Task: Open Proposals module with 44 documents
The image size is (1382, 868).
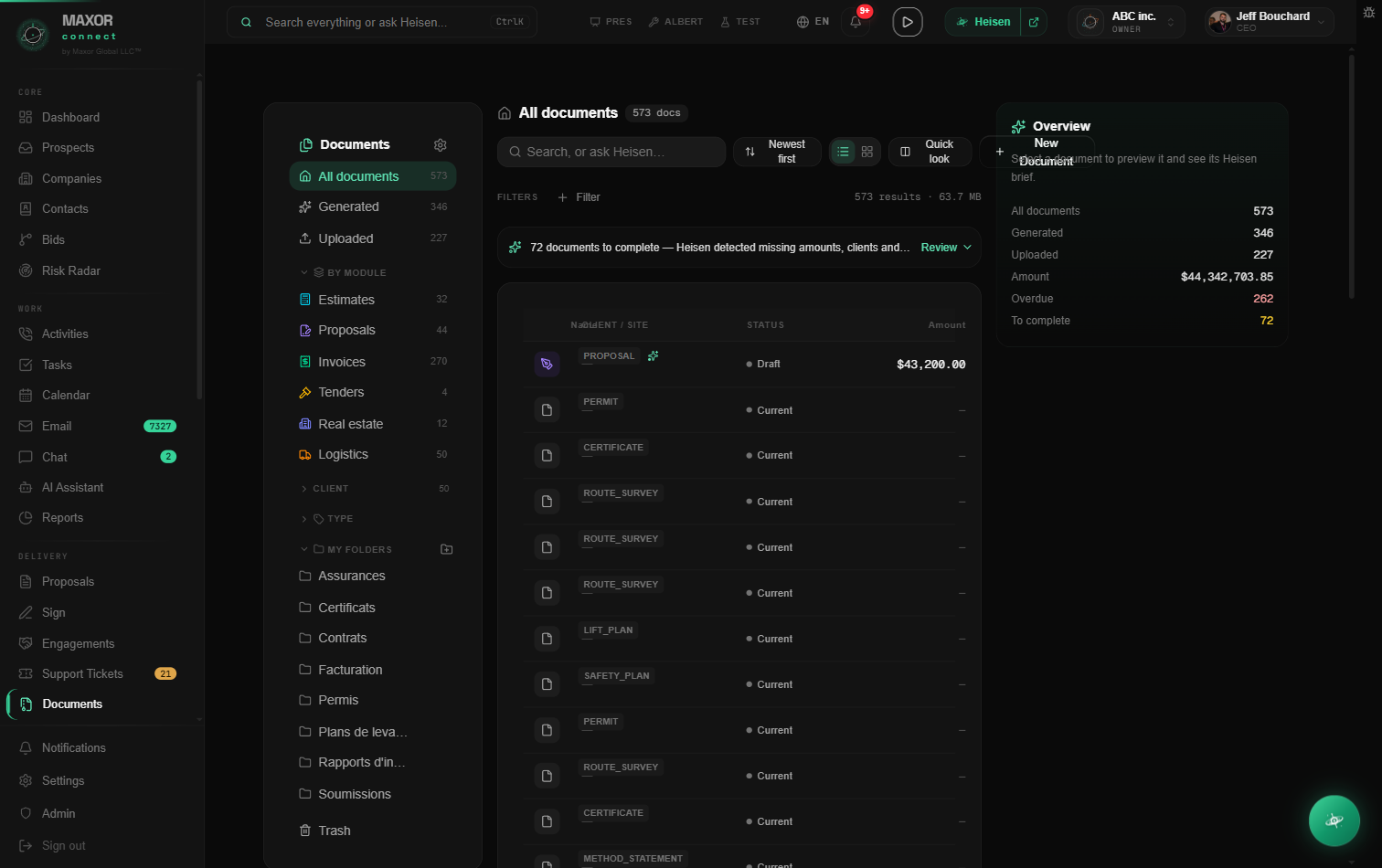Action: (373, 330)
